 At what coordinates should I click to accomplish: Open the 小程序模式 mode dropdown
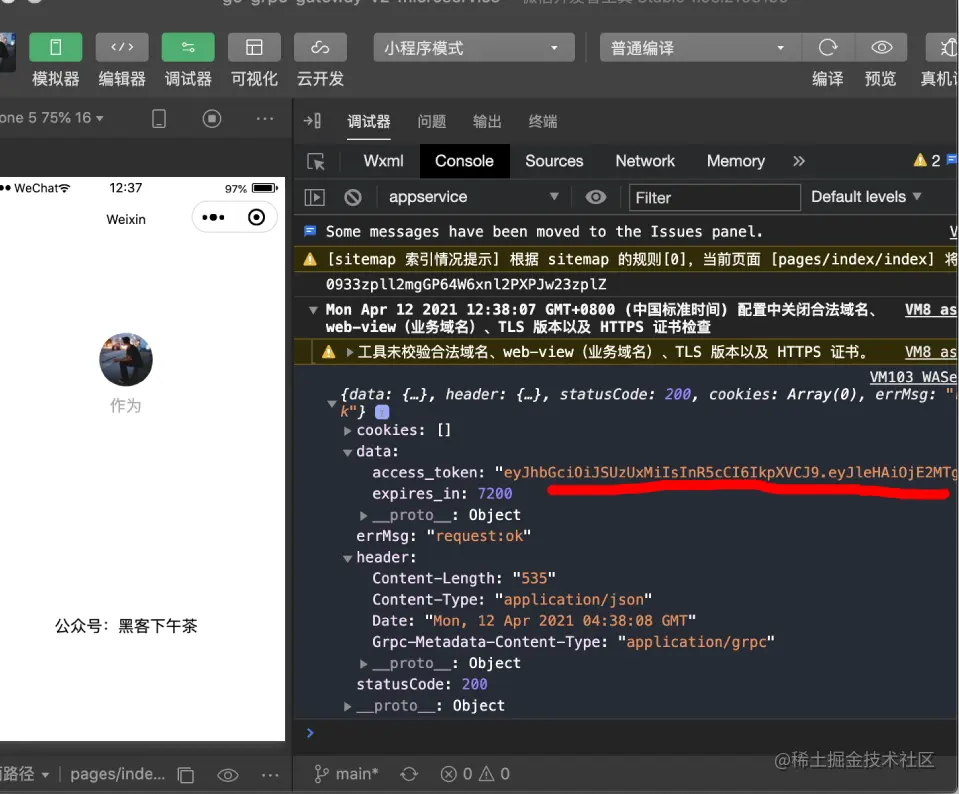pyautogui.click(x=474, y=48)
